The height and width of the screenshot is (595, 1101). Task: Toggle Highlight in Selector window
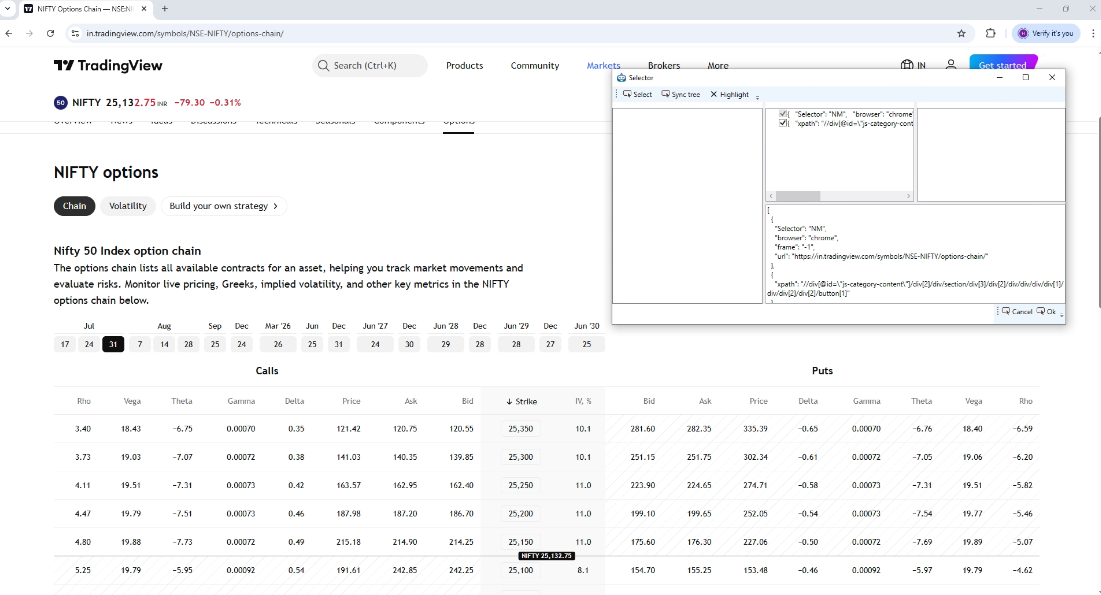pyautogui.click(x=730, y=94)
